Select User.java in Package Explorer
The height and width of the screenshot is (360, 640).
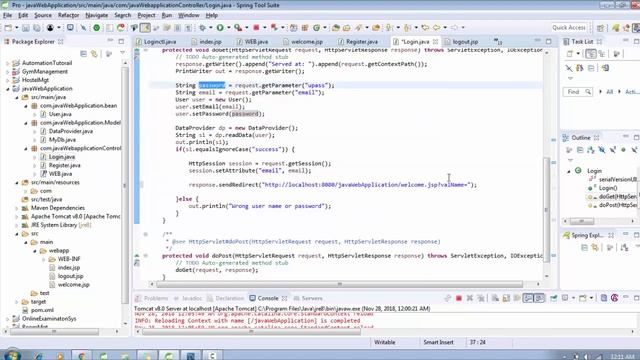point(60,114)
